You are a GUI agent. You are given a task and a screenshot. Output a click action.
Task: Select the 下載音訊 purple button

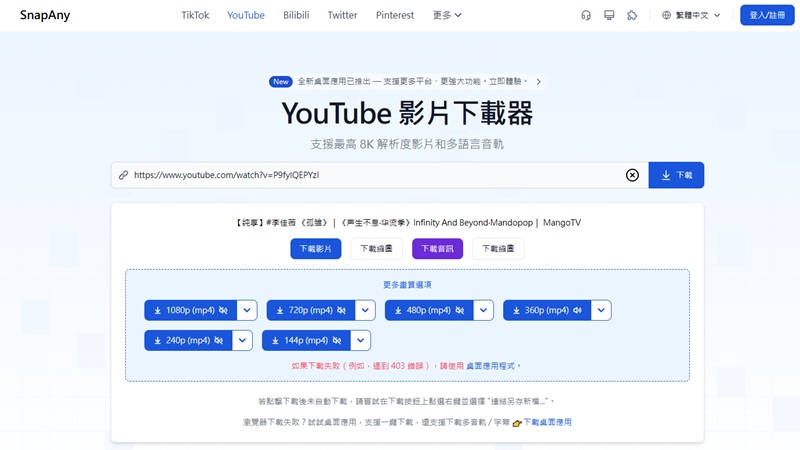click(x=437, y=248)
